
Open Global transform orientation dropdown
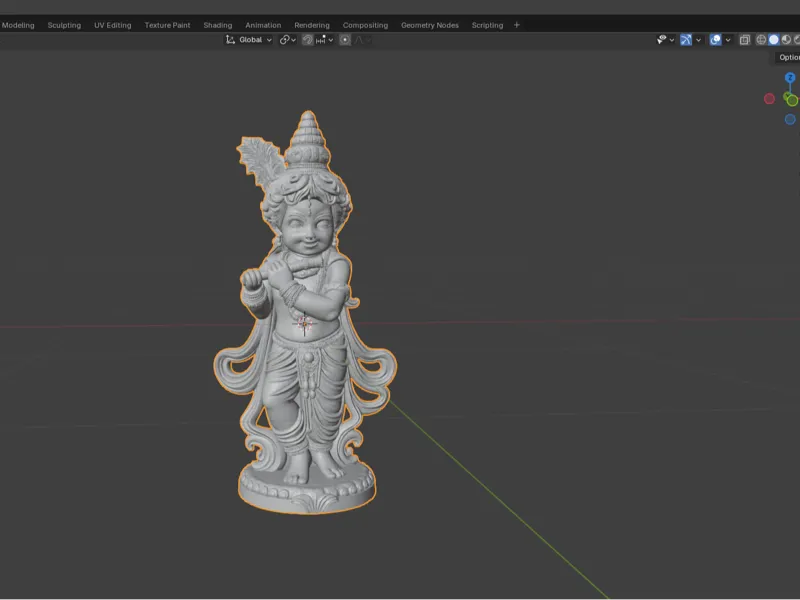[x=249, y=40]
